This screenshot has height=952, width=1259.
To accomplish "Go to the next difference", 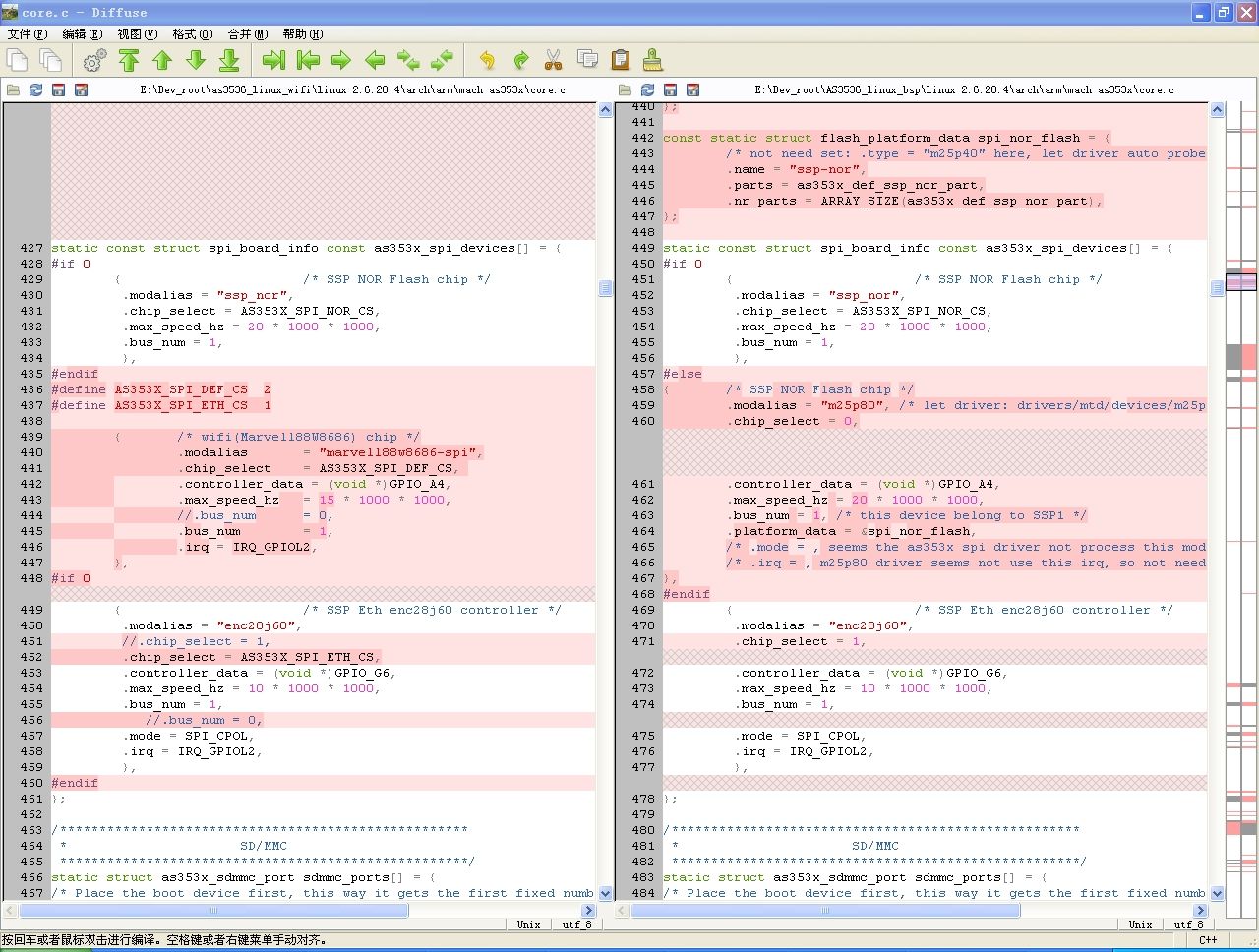I will (x=196, y=61).
